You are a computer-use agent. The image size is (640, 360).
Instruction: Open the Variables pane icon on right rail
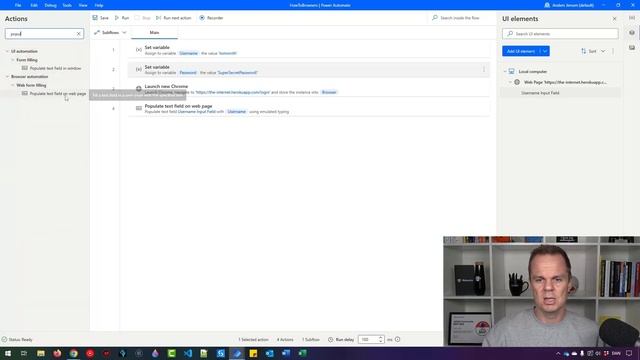(x=632, y=18)
